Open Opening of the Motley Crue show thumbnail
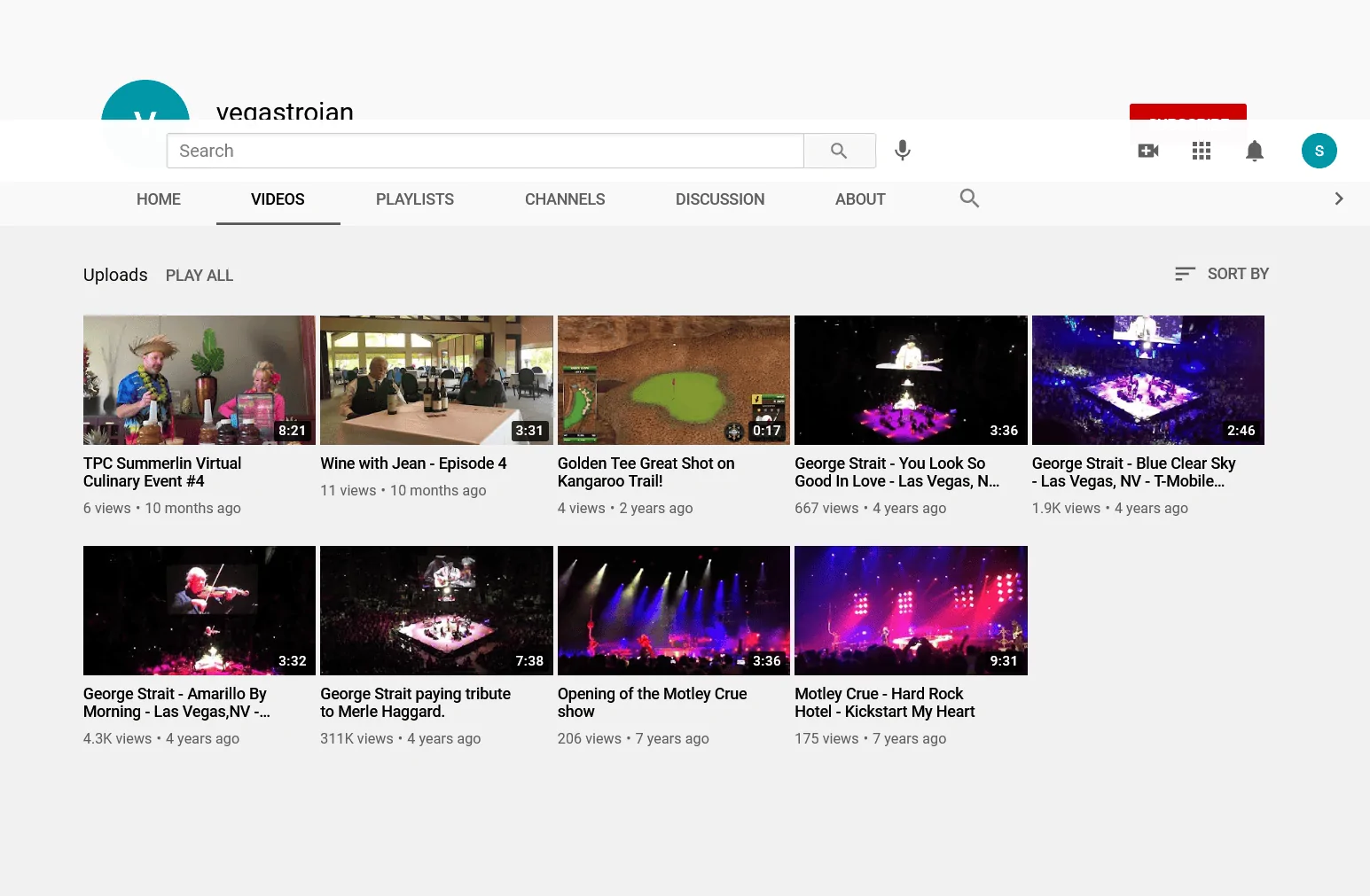Image resolution: width=1370 pixels, height=896 pixels. (x=674, y=611)
